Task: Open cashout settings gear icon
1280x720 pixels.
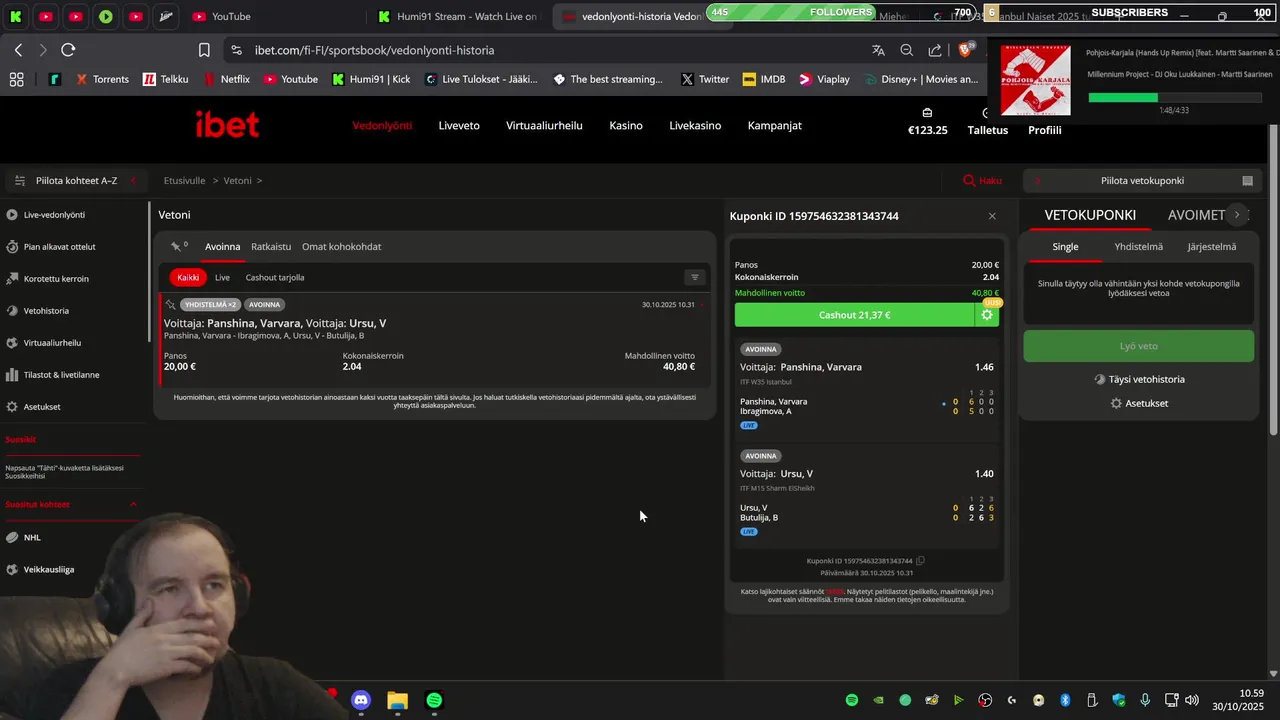Action: (987, 315)
